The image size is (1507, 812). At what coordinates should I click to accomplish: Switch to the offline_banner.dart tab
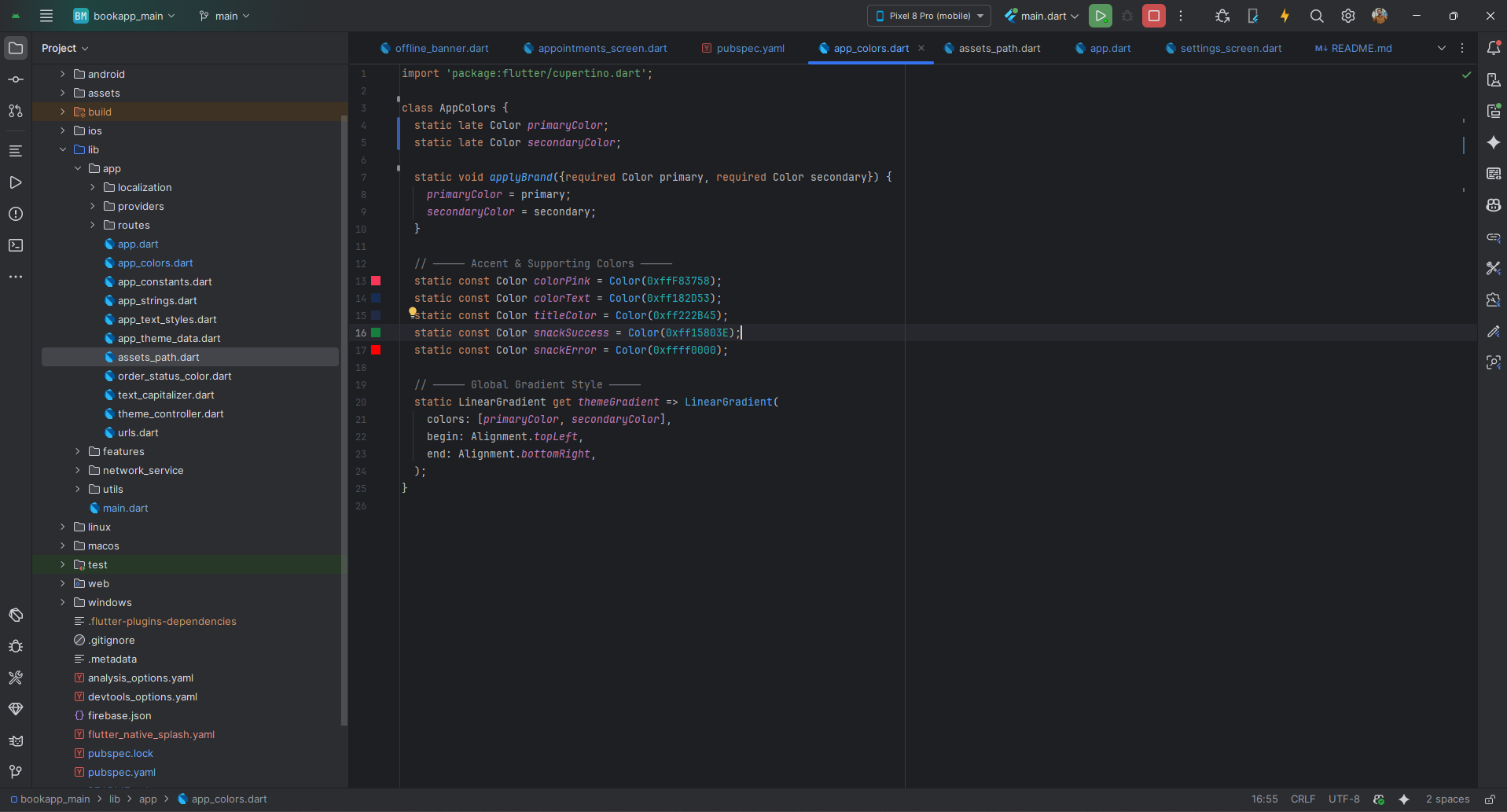click(x=434, y=48)
